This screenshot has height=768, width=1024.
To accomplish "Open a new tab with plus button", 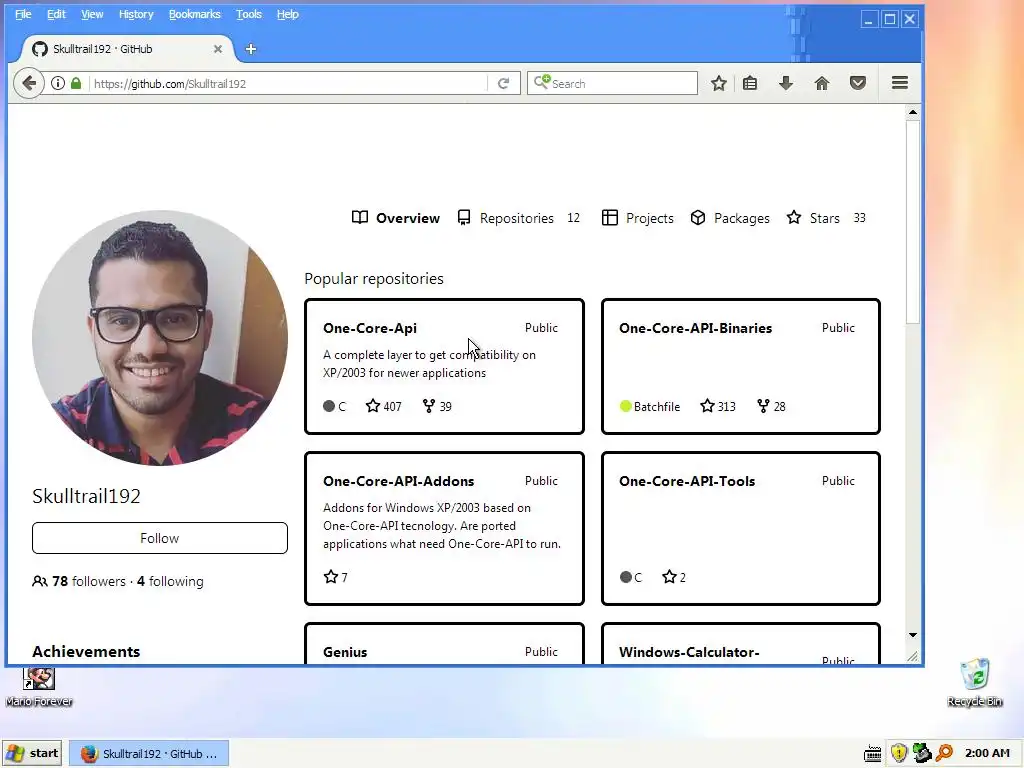I will point(251,49).
